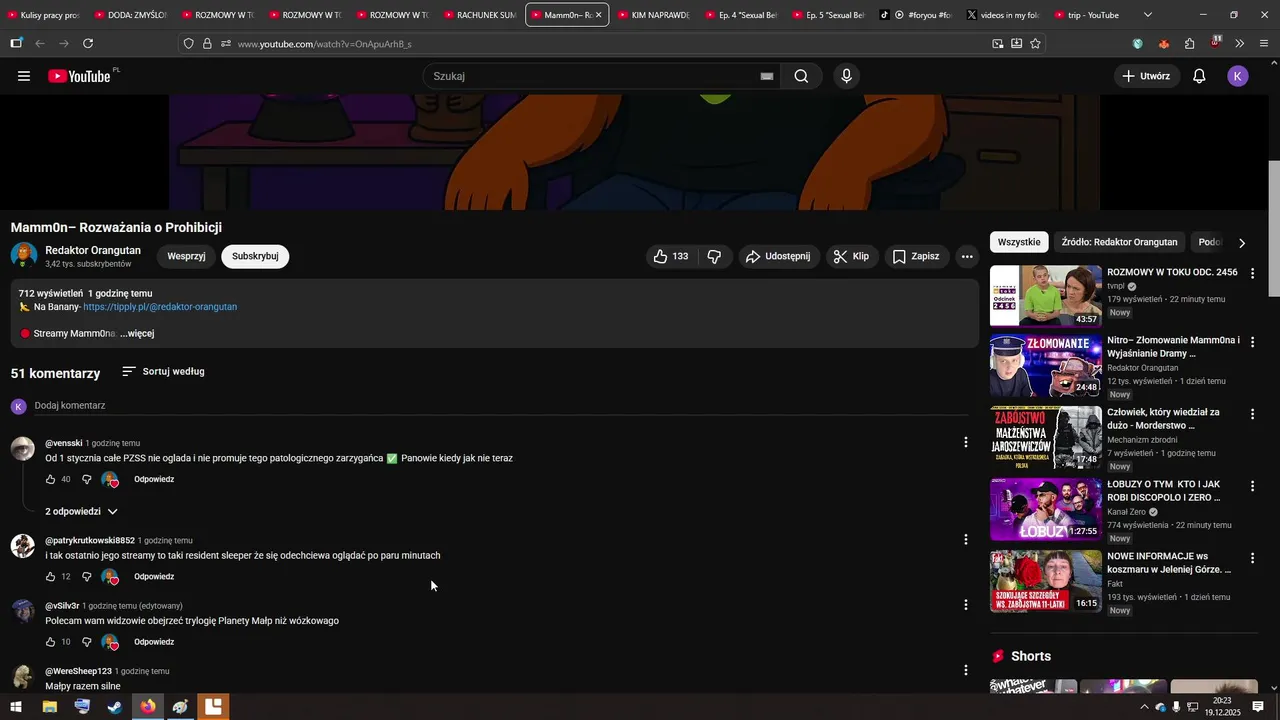
Task: Open File Explorer from taskbar
Action: tap(49, 707)
